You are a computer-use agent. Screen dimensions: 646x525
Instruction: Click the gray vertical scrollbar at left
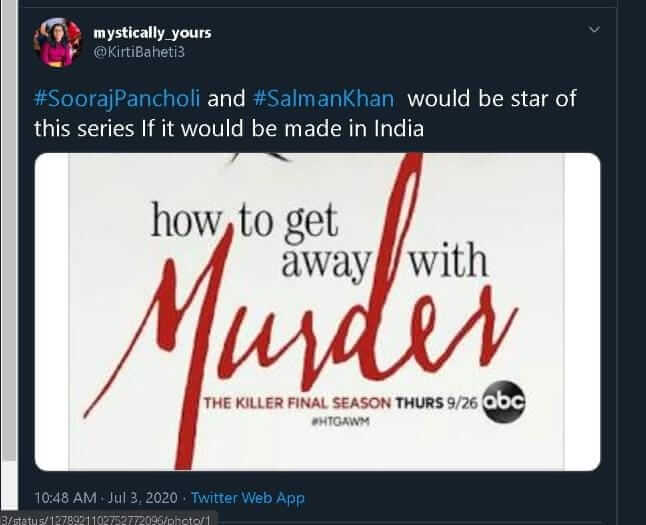[9, 231]
